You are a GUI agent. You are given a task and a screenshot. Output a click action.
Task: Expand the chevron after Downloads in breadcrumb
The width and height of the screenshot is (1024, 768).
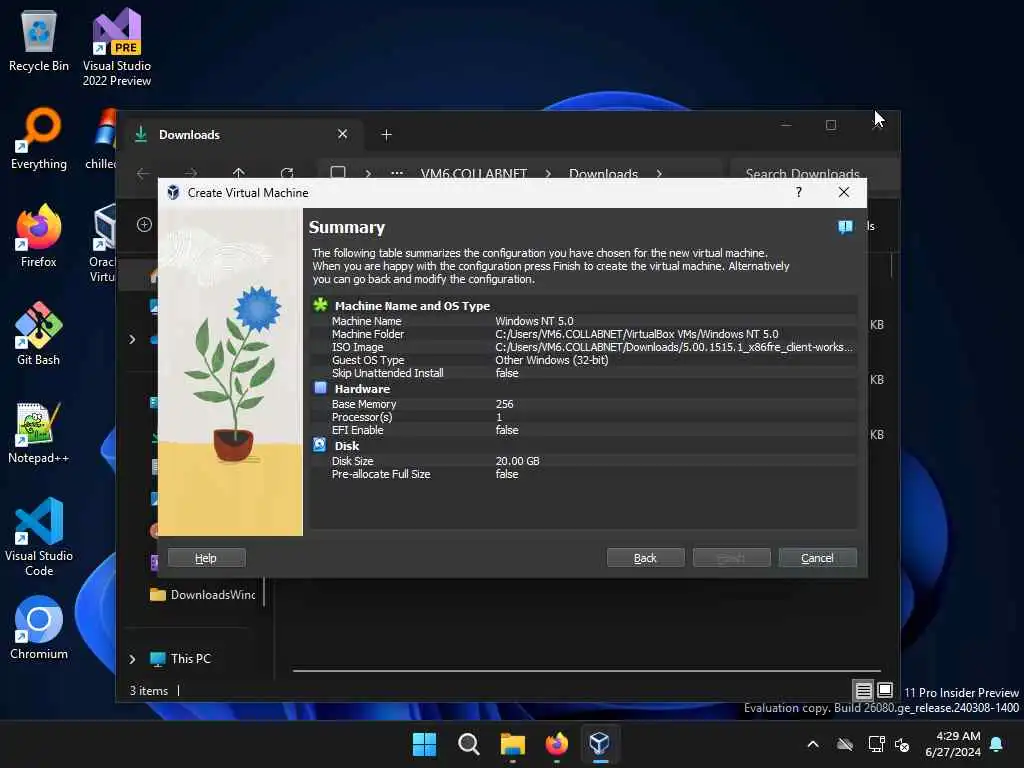click(x=659, y=173)
